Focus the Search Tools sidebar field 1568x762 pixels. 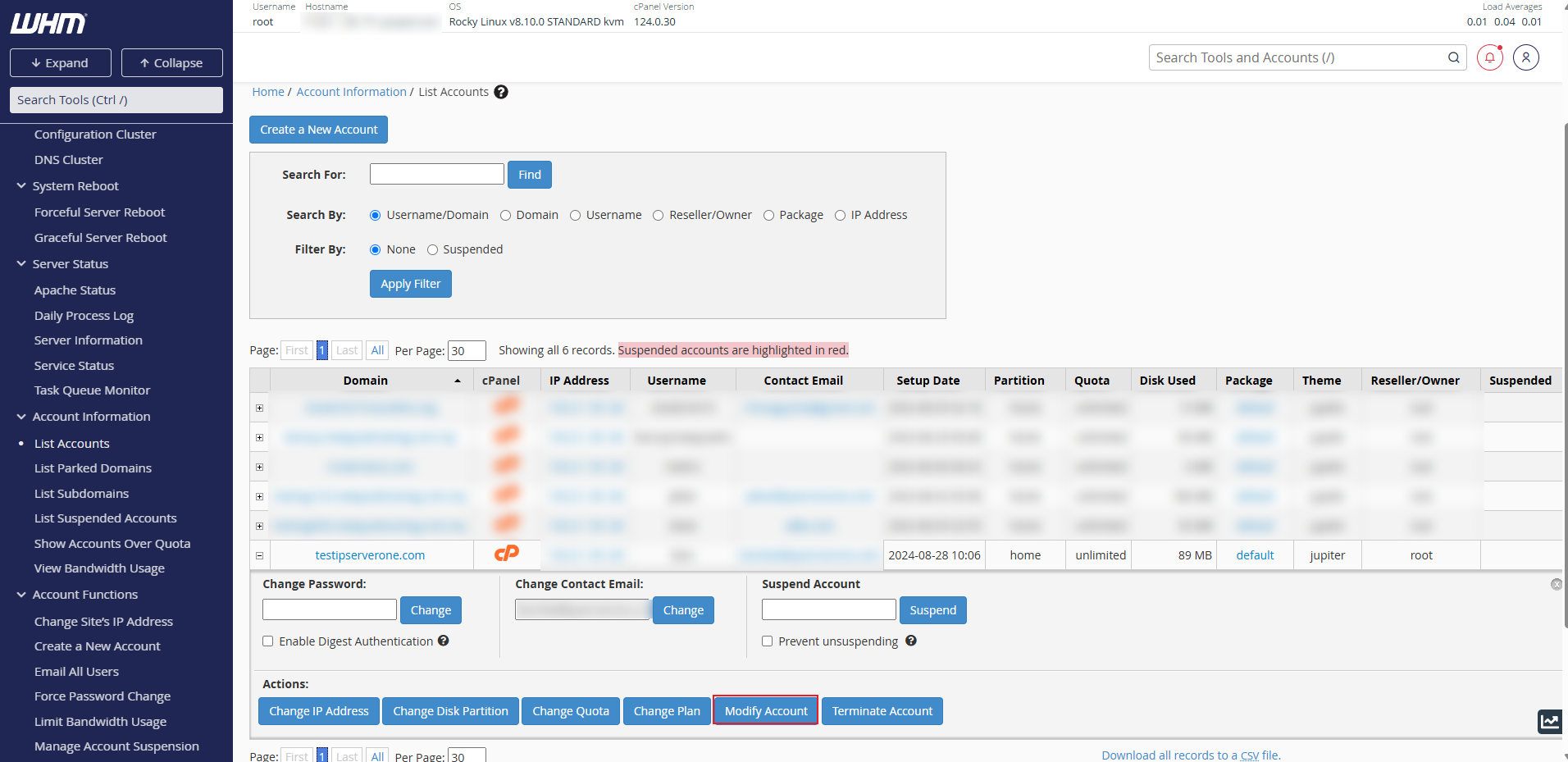click(x=116, y=100)
